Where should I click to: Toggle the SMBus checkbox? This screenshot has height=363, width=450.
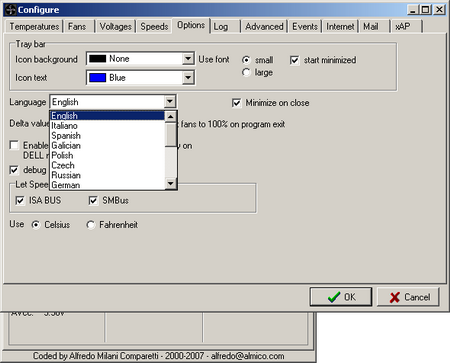pyautogui.click(x=93, y=201)
